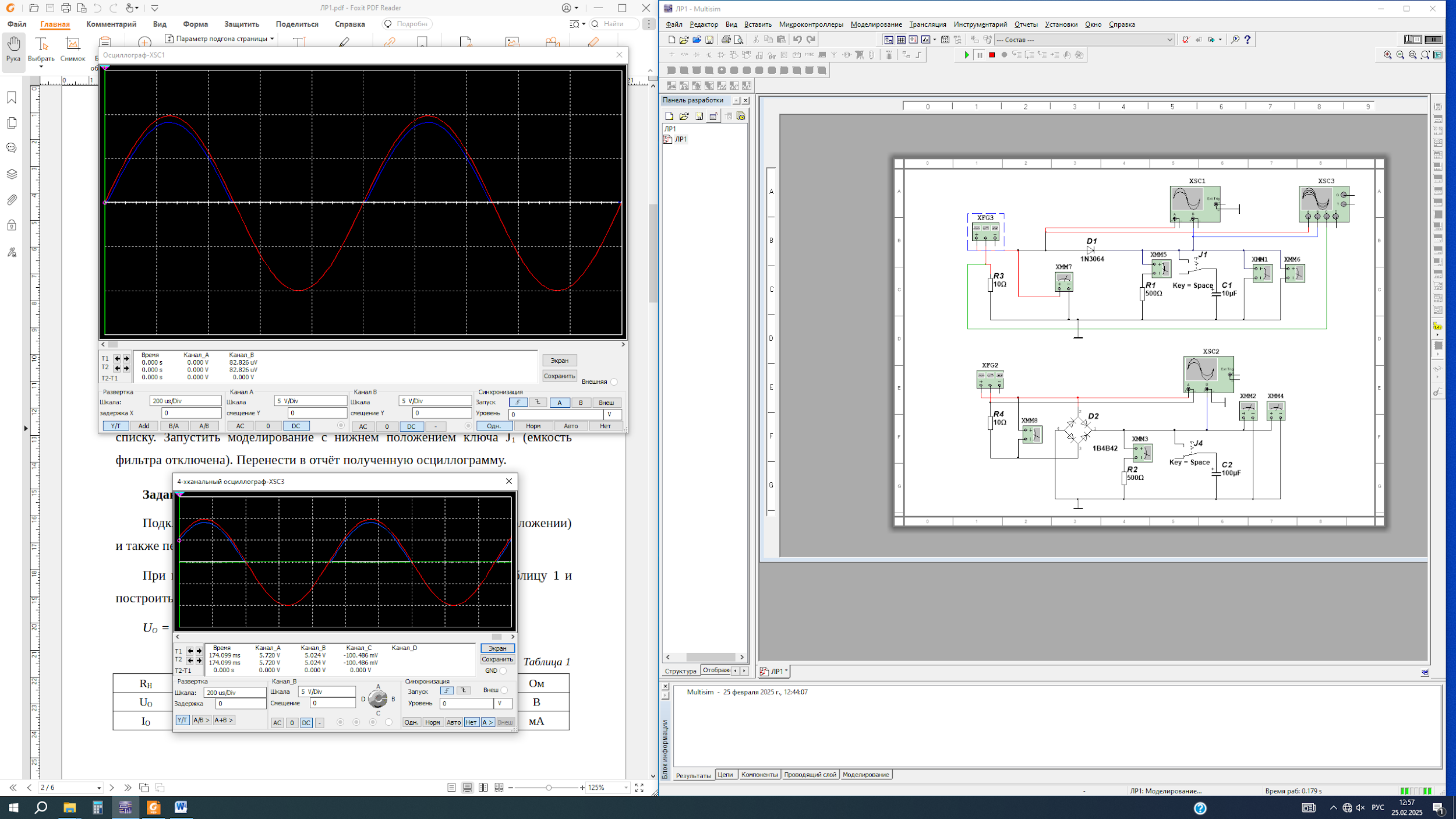Viewport: 1456px width, 819px height.
Task: Open the Моделирование menu in Multisim
Action: click(876, 24)
